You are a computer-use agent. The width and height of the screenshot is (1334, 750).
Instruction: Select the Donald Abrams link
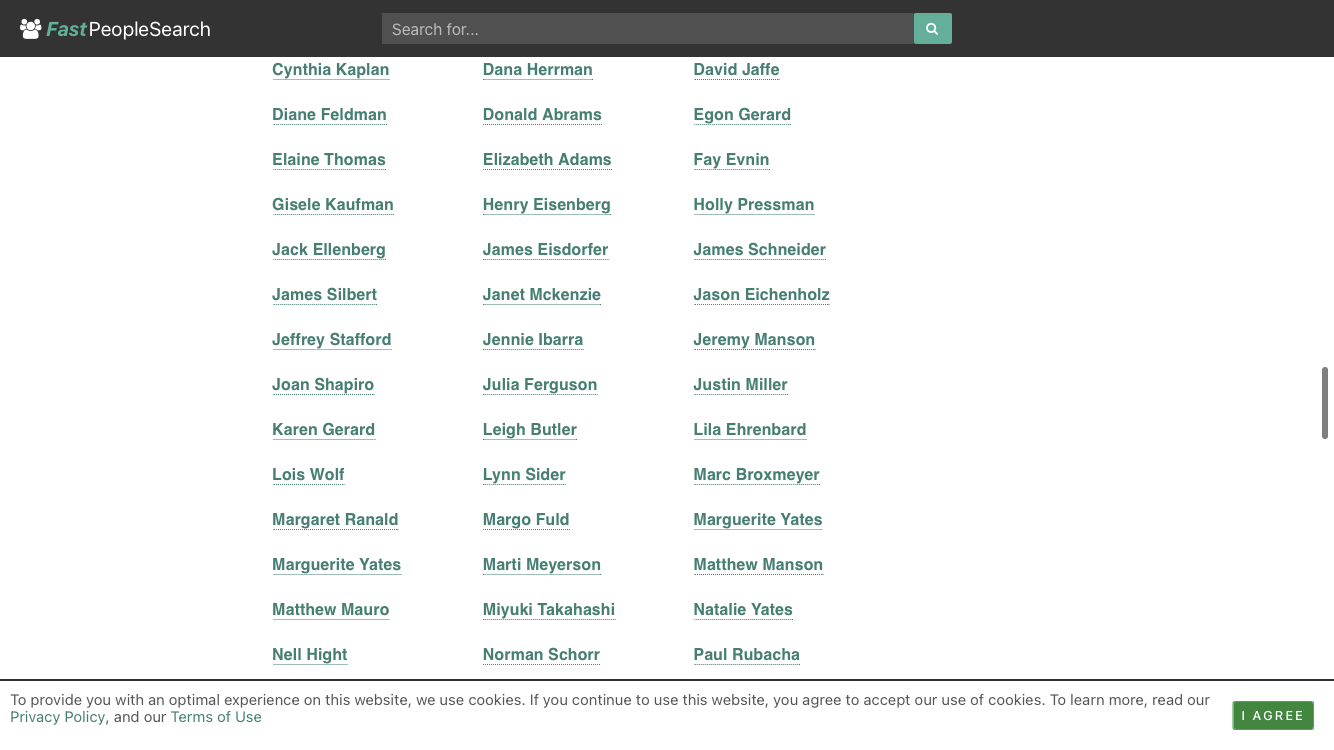coord(542,114)
